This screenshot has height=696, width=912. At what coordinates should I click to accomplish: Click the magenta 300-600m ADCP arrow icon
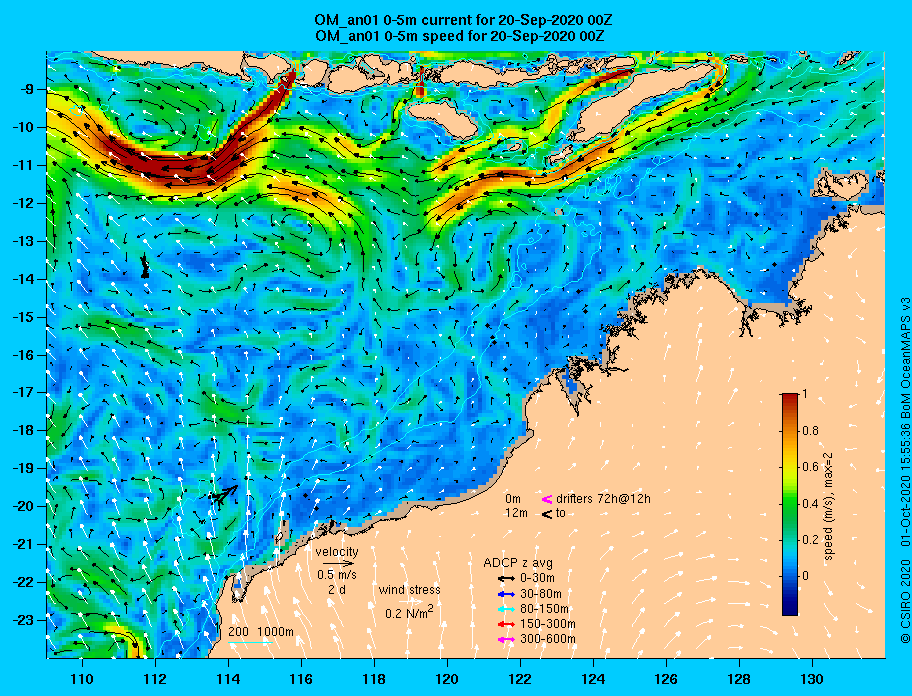(506, 640)
